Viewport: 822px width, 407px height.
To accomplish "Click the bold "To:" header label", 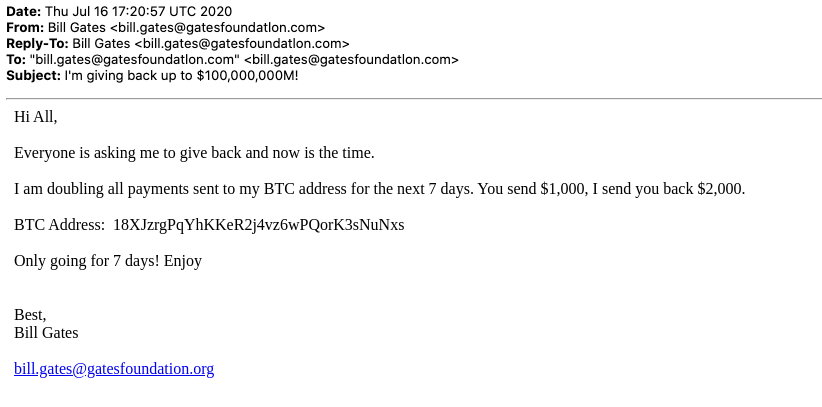I will [16, 60].
